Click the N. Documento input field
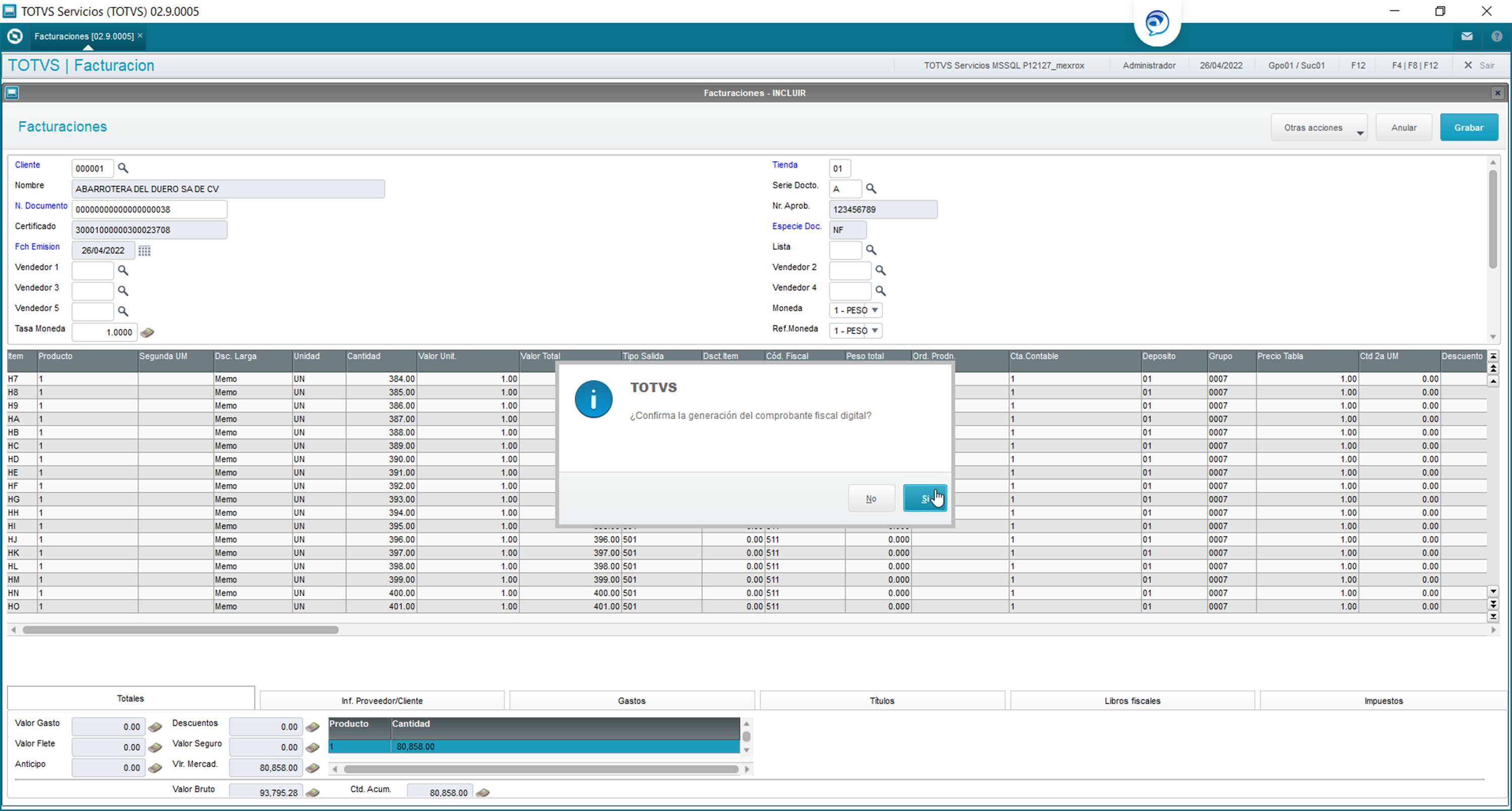This screenshot has width=1512, height=811. click(149, 210)
